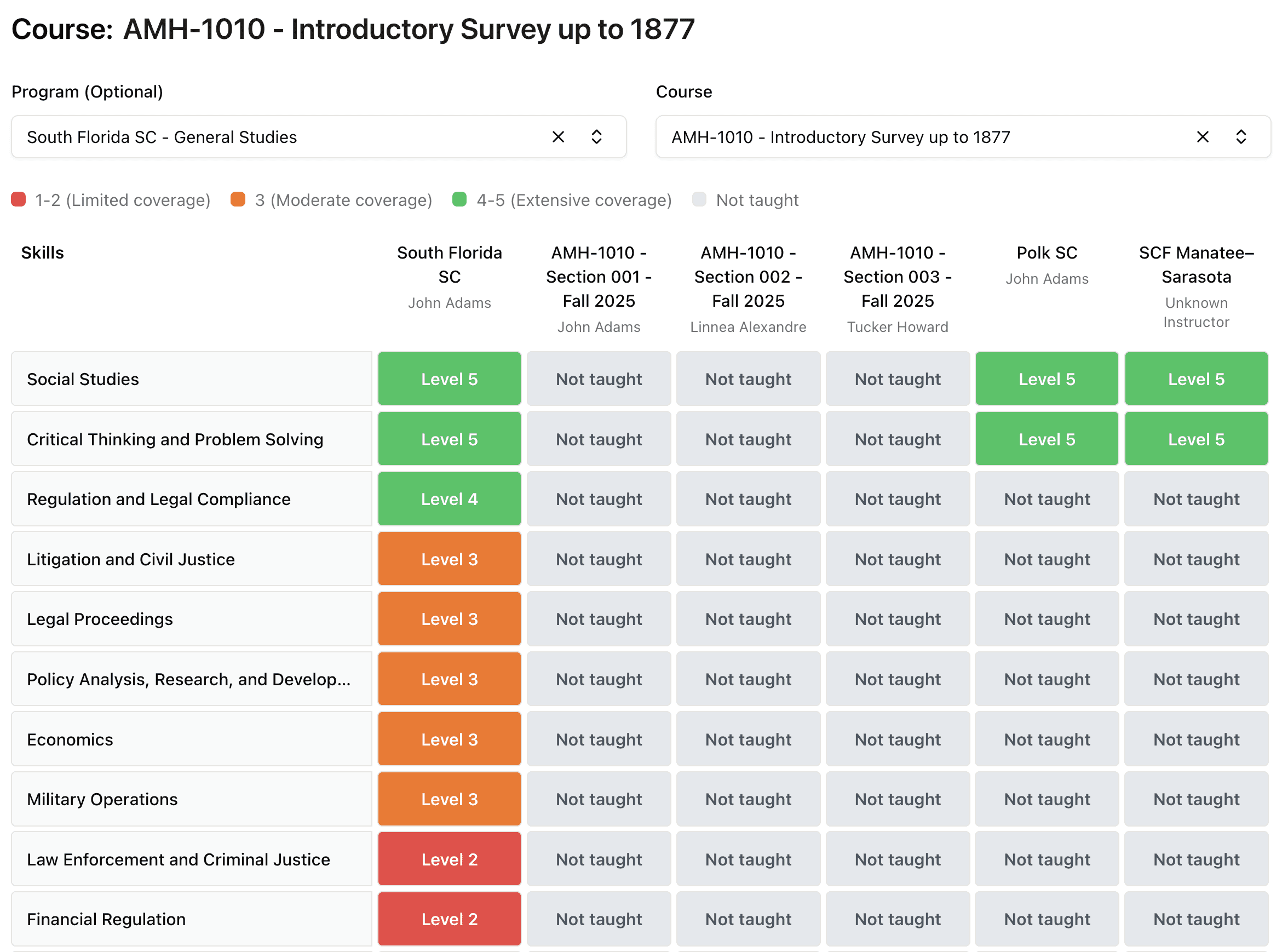Click the SCF Manatee–Sarasota column header
The image size is (1288, 952).
pyautogui.click(x=1196, y=265)
